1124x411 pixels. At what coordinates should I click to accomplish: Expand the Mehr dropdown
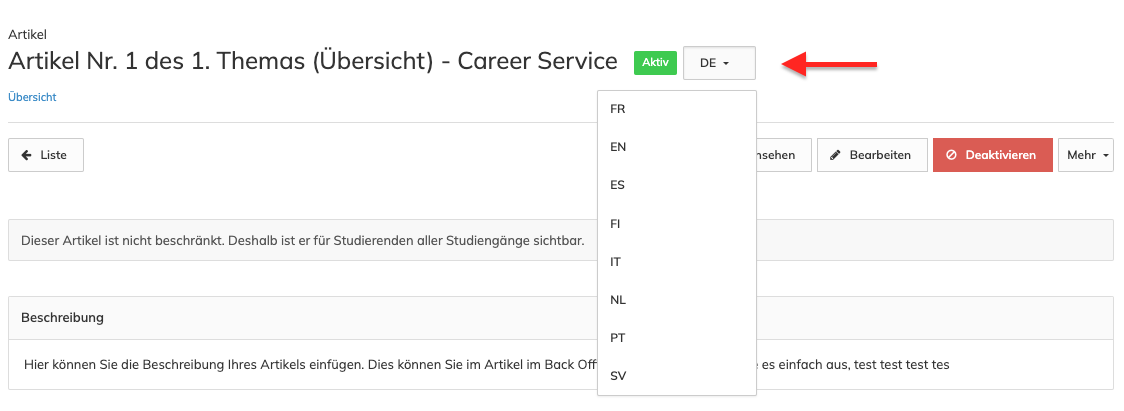[x=1086, y=155]
